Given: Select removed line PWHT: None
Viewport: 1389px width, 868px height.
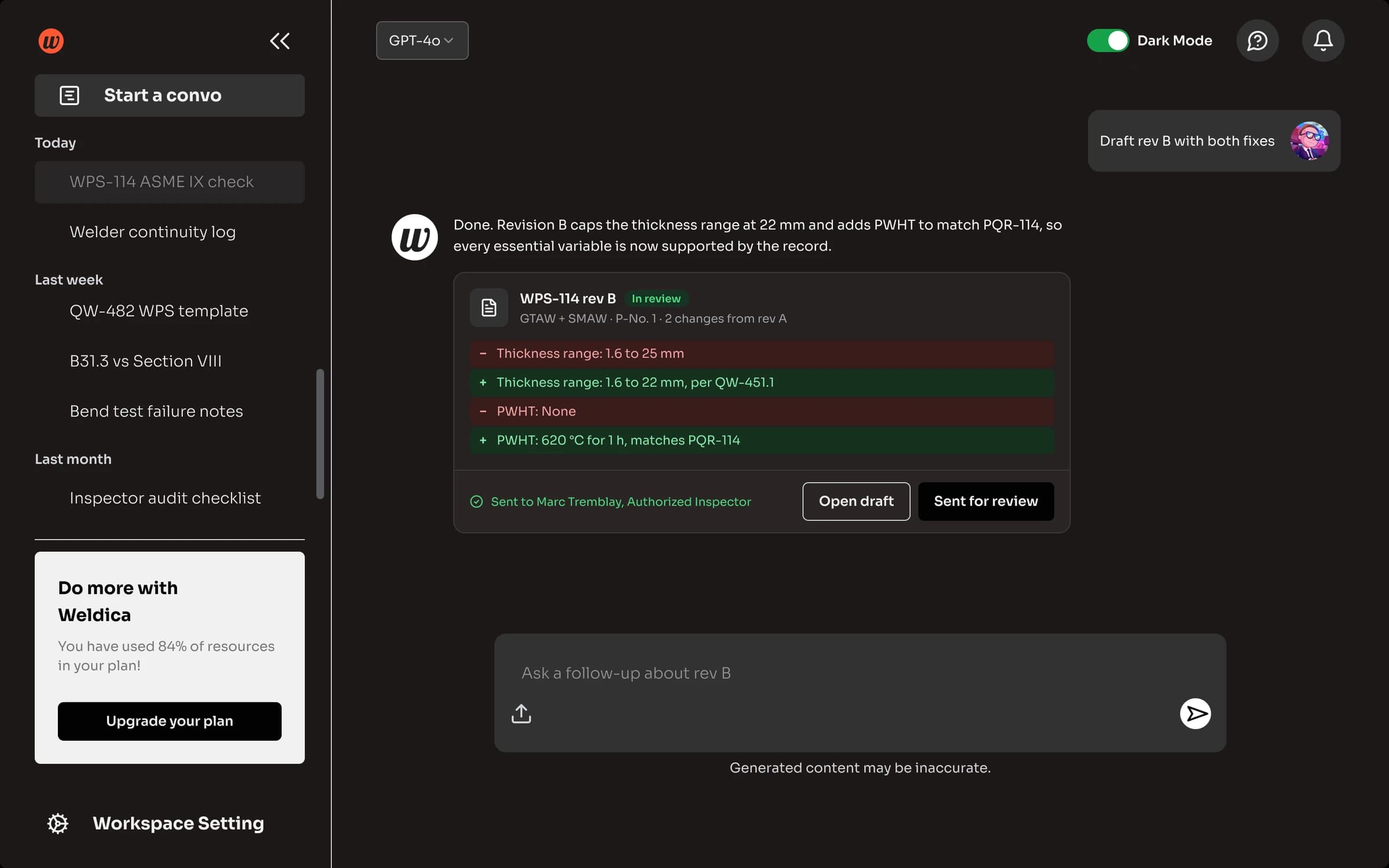Looking at the screenshot, I should [762, 411].
